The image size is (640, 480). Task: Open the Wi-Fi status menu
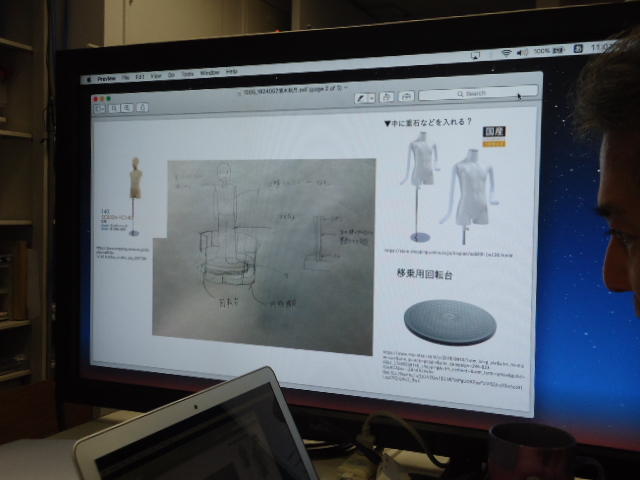506,53
